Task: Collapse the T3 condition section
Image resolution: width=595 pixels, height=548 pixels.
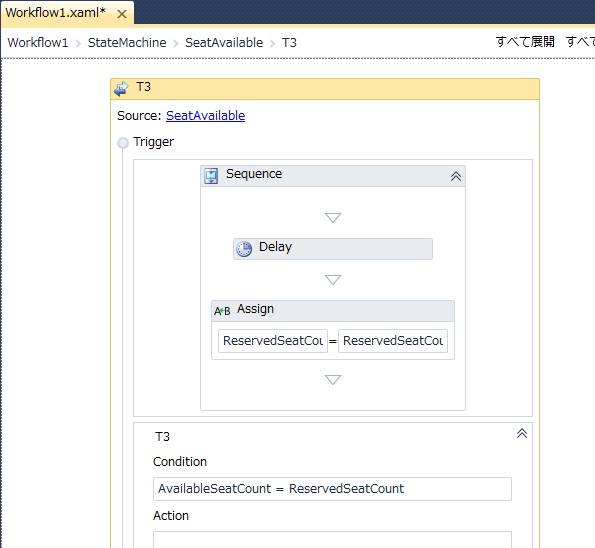Action: 522,433
